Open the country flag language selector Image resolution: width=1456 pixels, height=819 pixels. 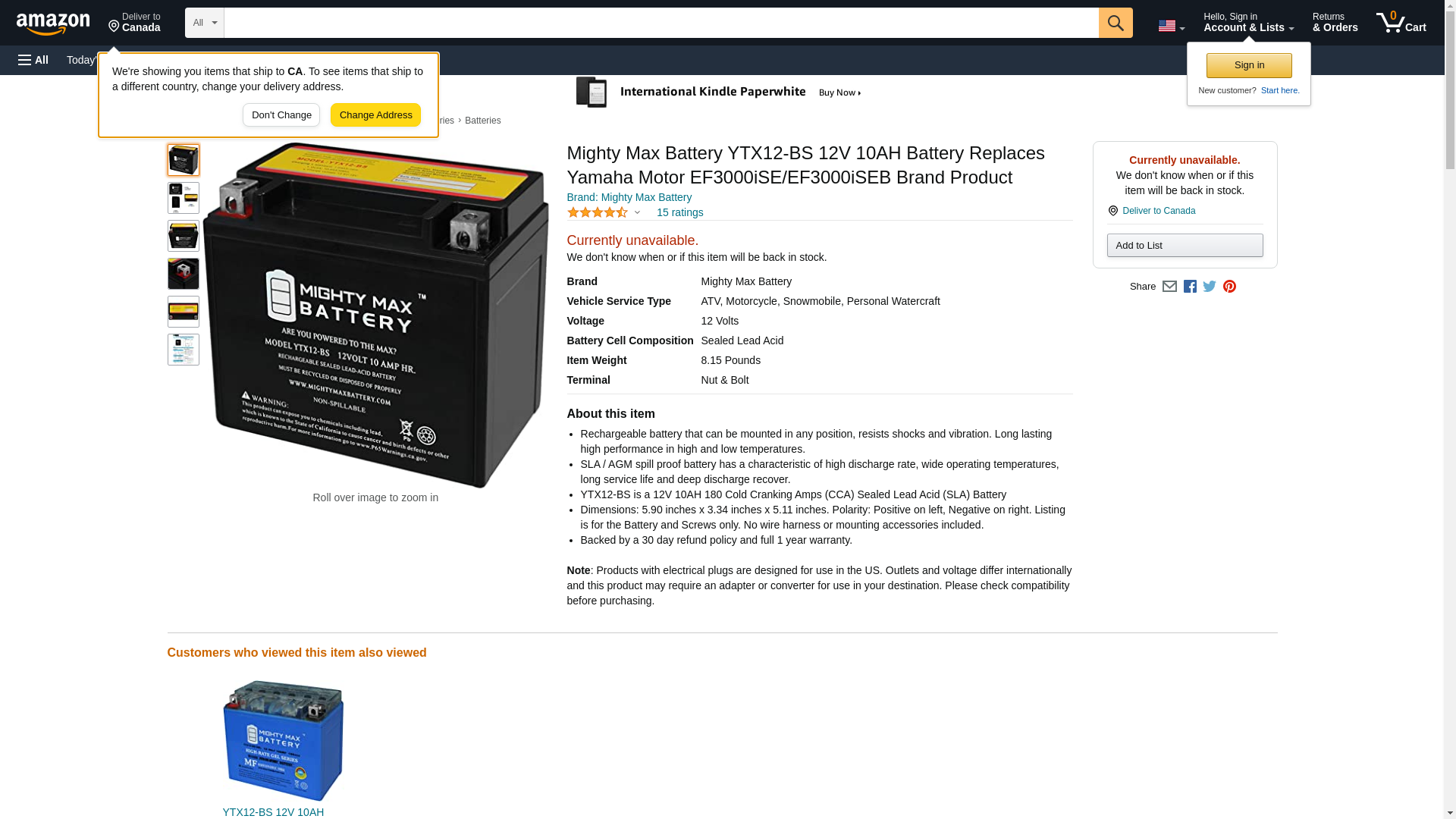(x=1171, y=26)
